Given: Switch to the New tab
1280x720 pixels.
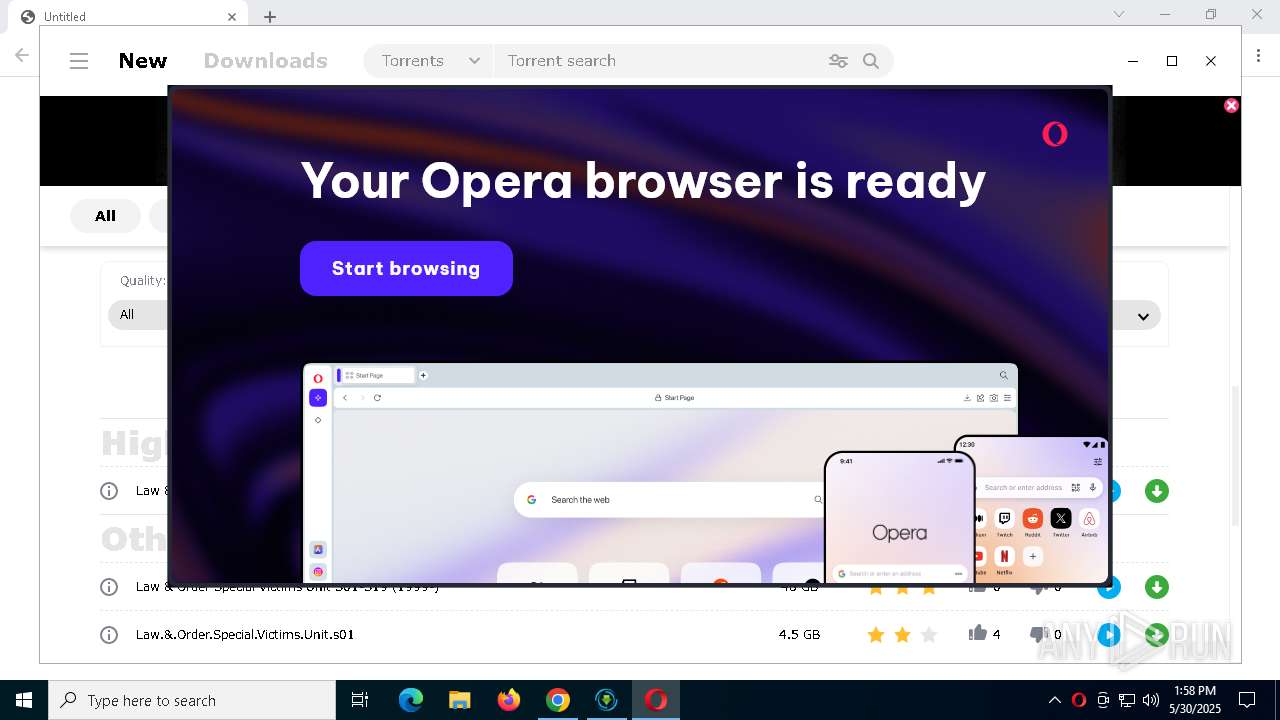Looking at the screenshot, I should click(x=143, y=61).
